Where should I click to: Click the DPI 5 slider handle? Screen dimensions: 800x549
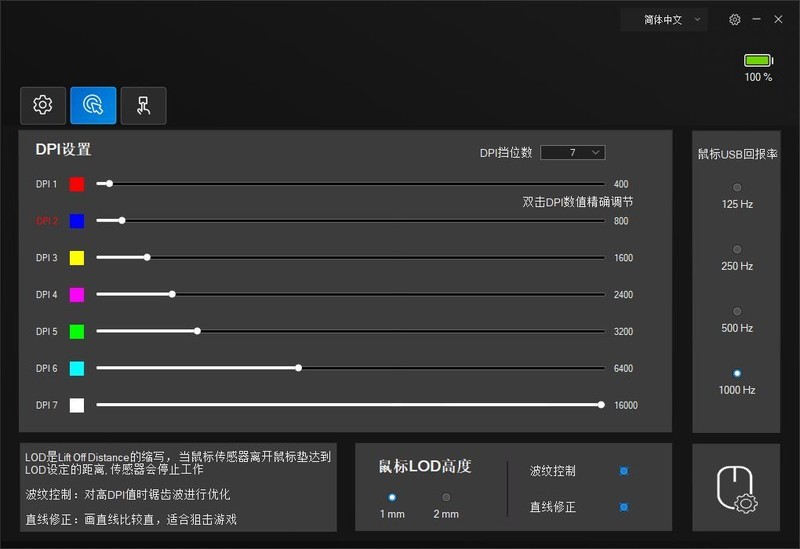click(197, 331)
